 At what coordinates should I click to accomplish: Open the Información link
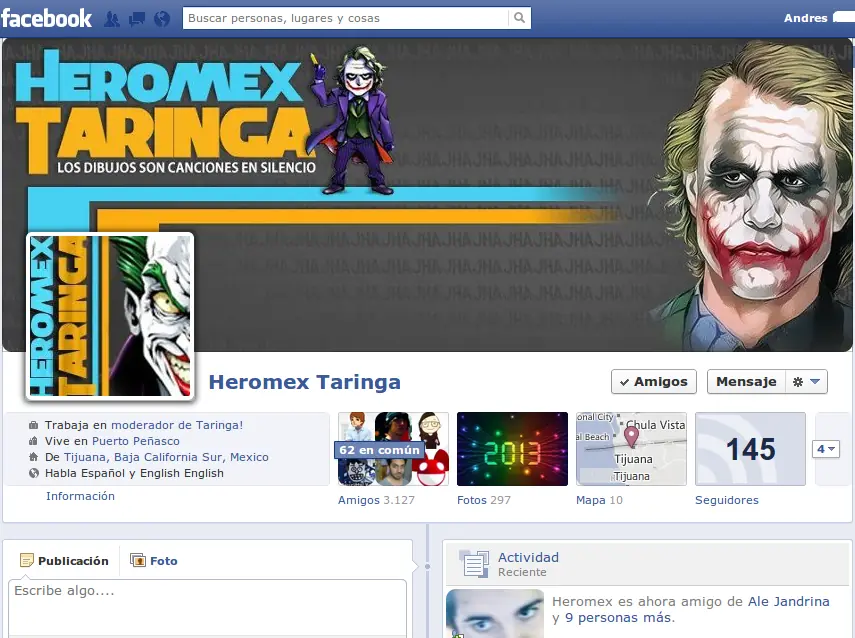80,496
